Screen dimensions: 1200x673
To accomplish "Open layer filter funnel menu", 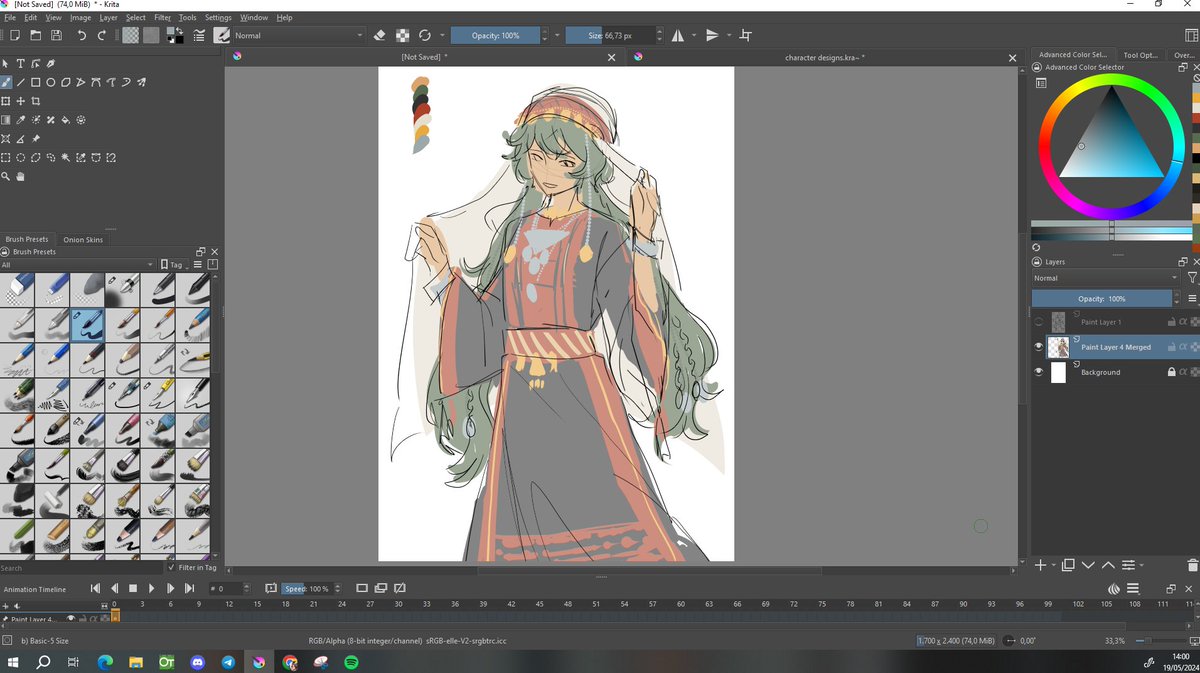I will point(1191,278).
